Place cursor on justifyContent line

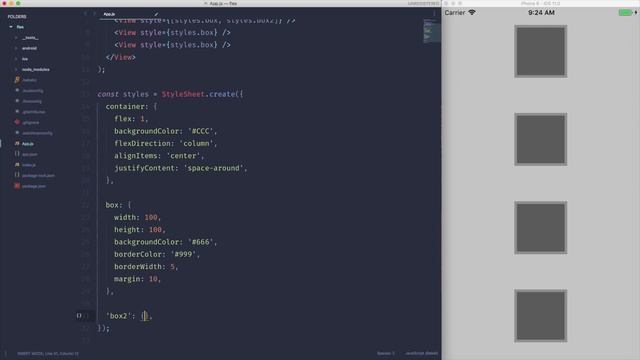[181, 168]
